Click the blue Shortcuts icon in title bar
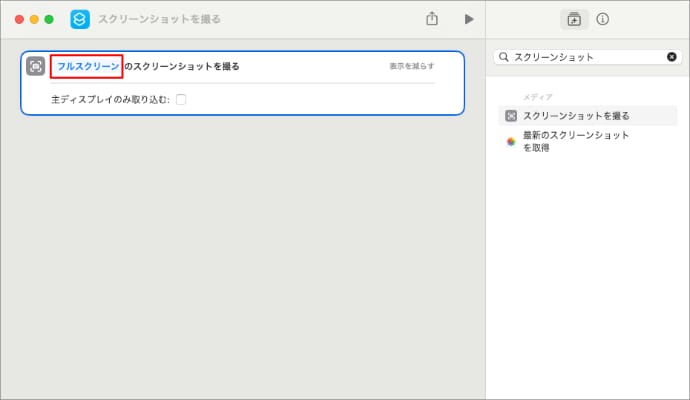Screen dimensions: 690x400 80,19
